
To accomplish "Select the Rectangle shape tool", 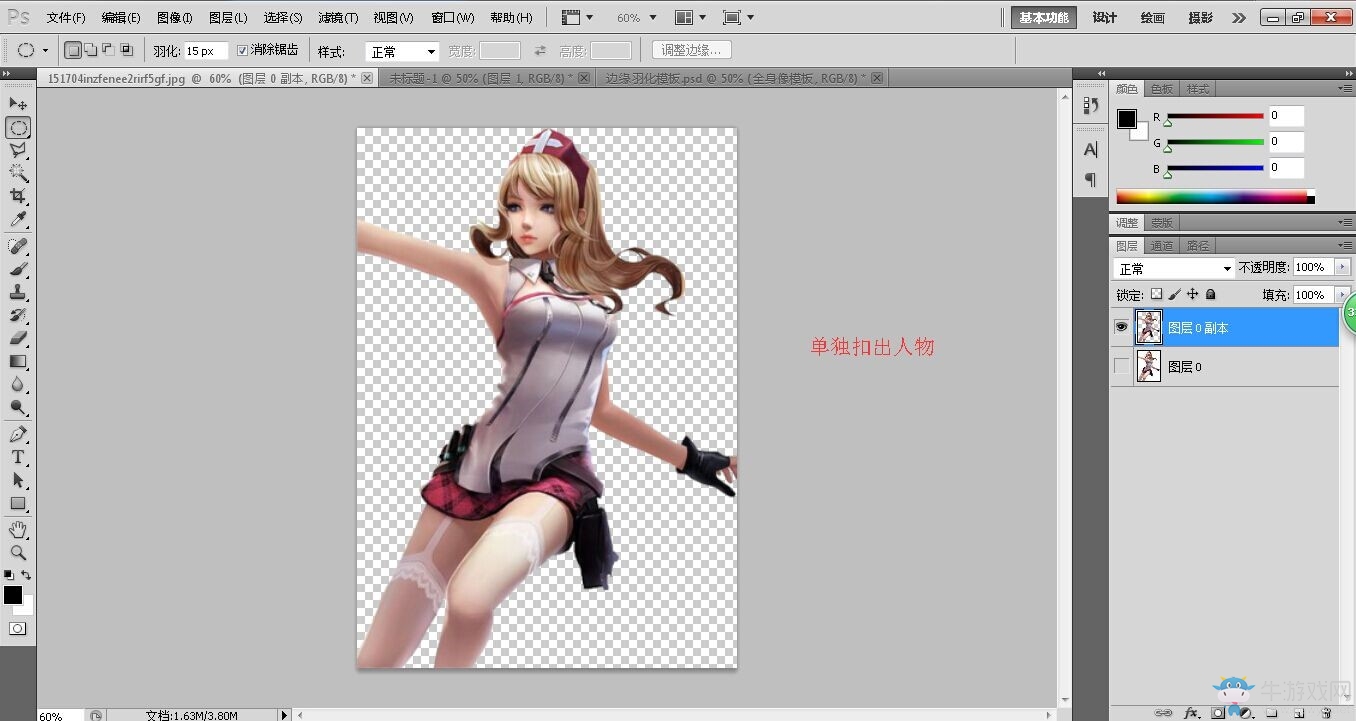I will coord(18,503).
